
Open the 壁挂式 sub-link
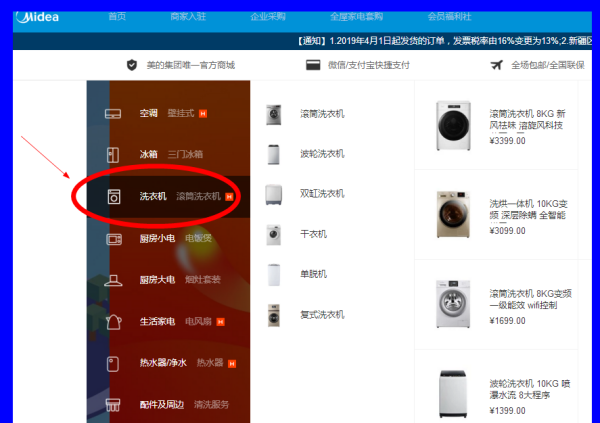(181, 113)
